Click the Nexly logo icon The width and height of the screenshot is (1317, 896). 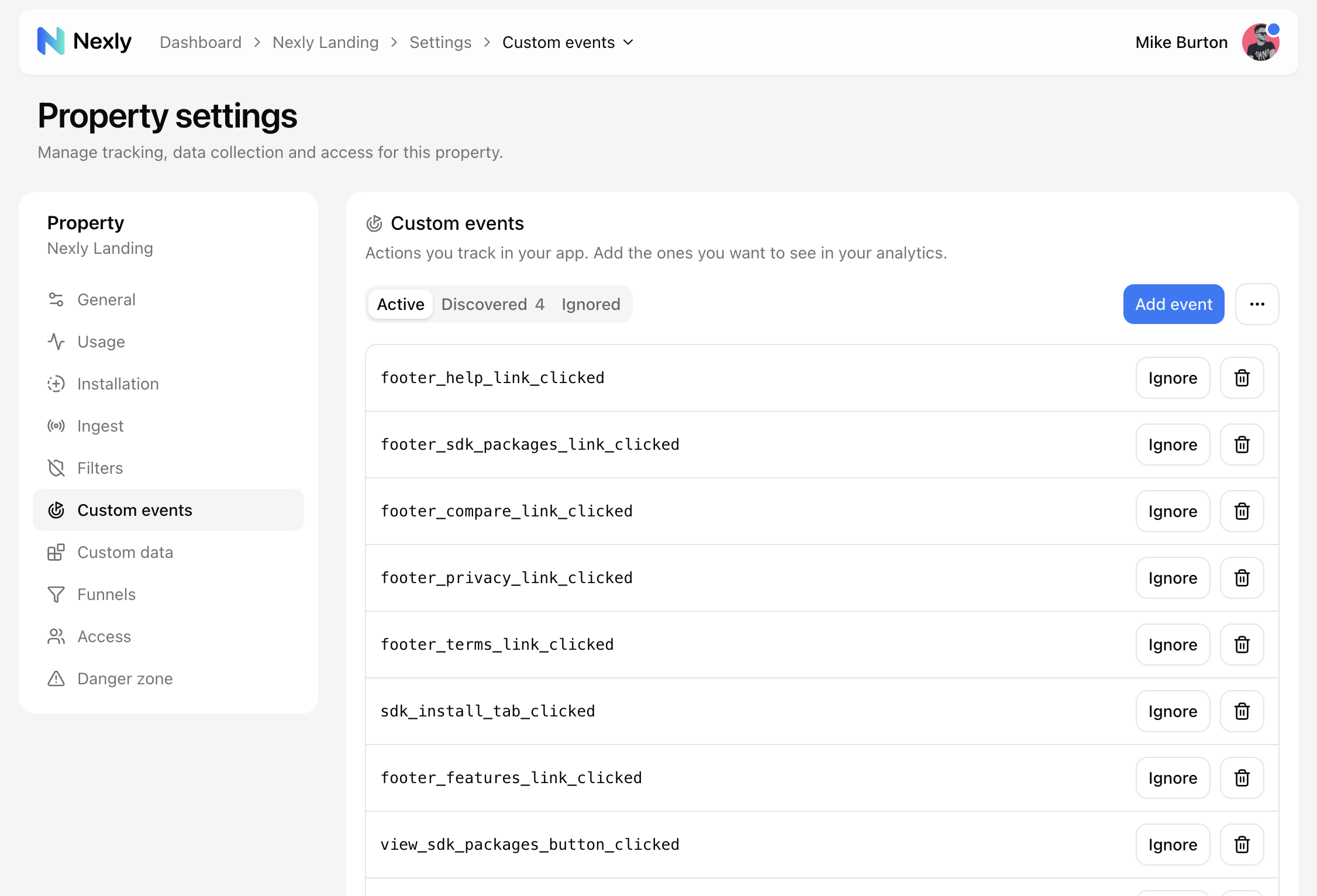(x=51, y=42)
